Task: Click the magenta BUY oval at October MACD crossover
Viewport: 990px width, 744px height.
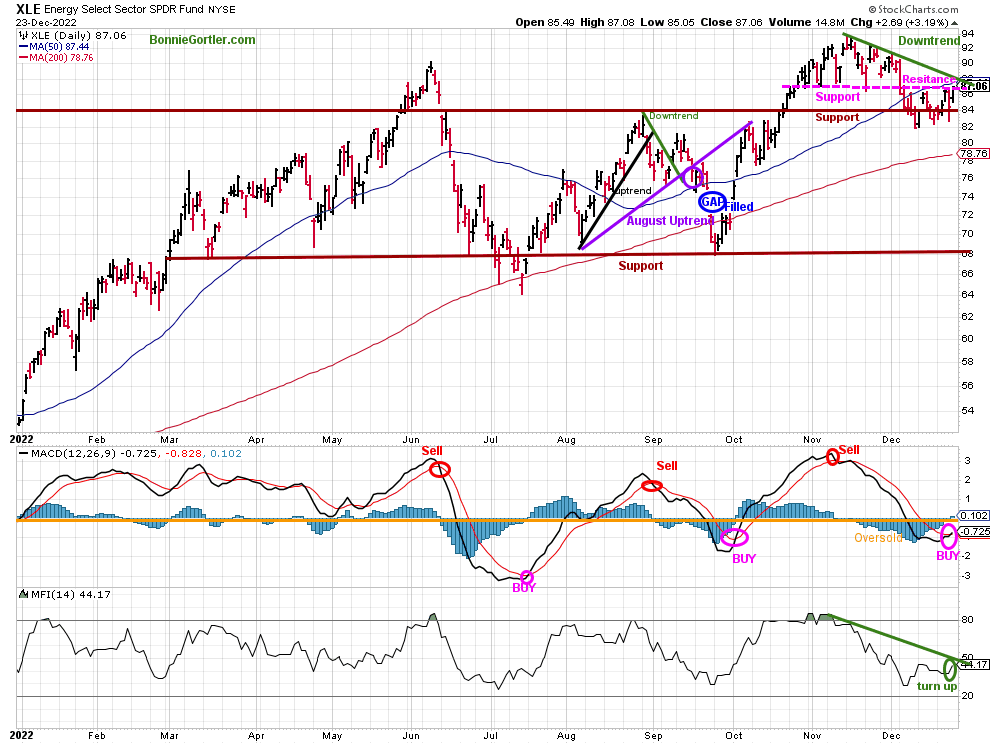Action: 734,537
